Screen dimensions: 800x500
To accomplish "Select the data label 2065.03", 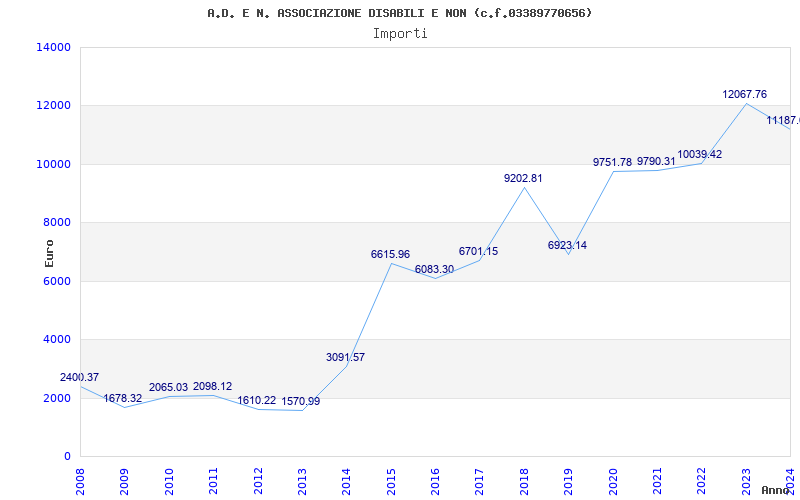I will point(168,388).
